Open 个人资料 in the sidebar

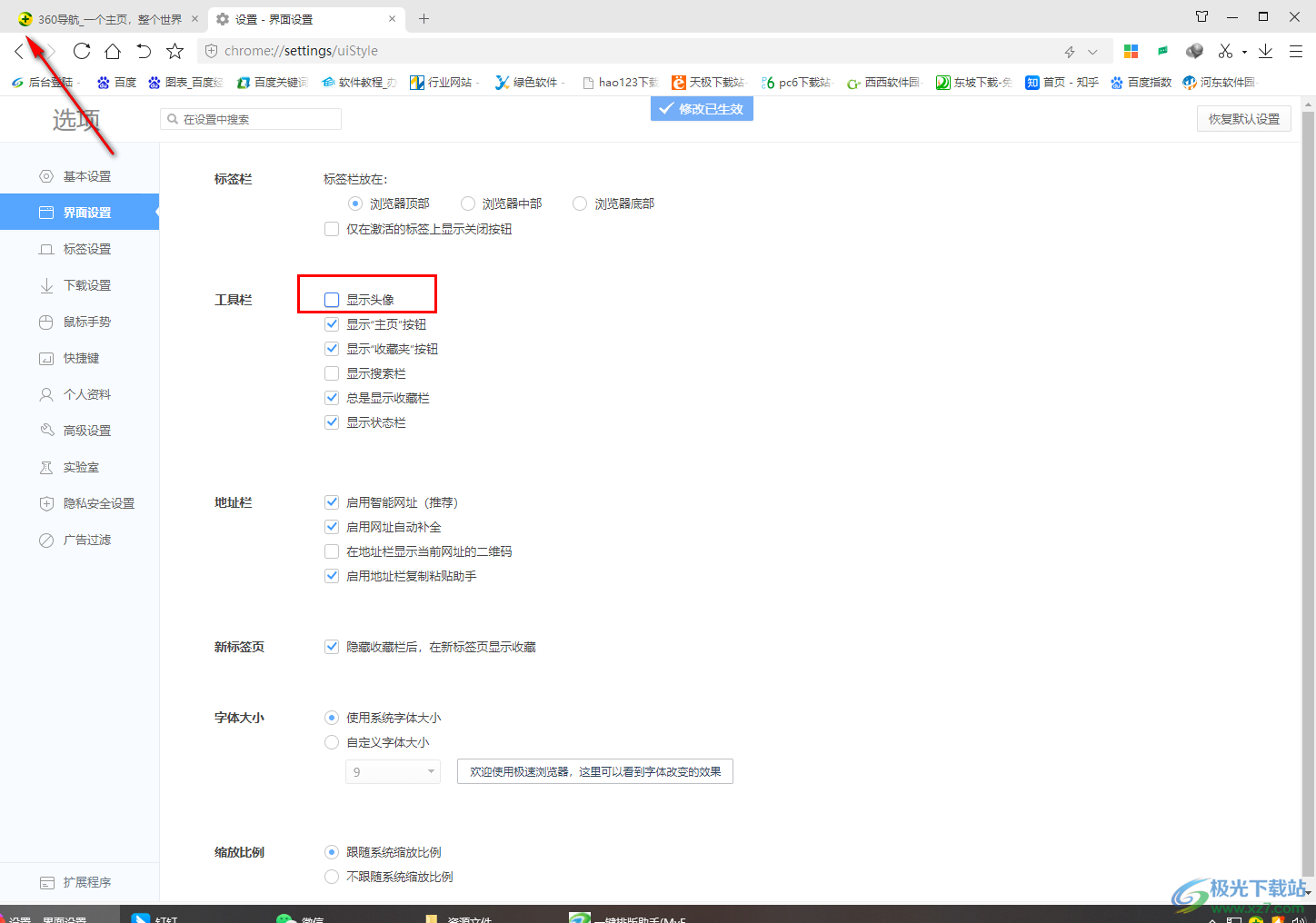click(79, 394)
